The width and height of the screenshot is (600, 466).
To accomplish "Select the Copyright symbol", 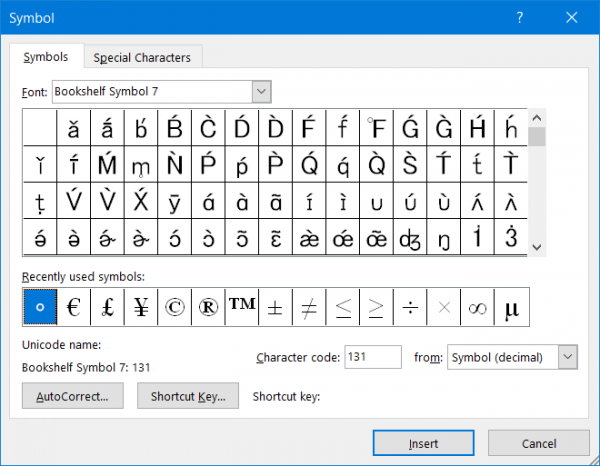I will tap(175, 308).
